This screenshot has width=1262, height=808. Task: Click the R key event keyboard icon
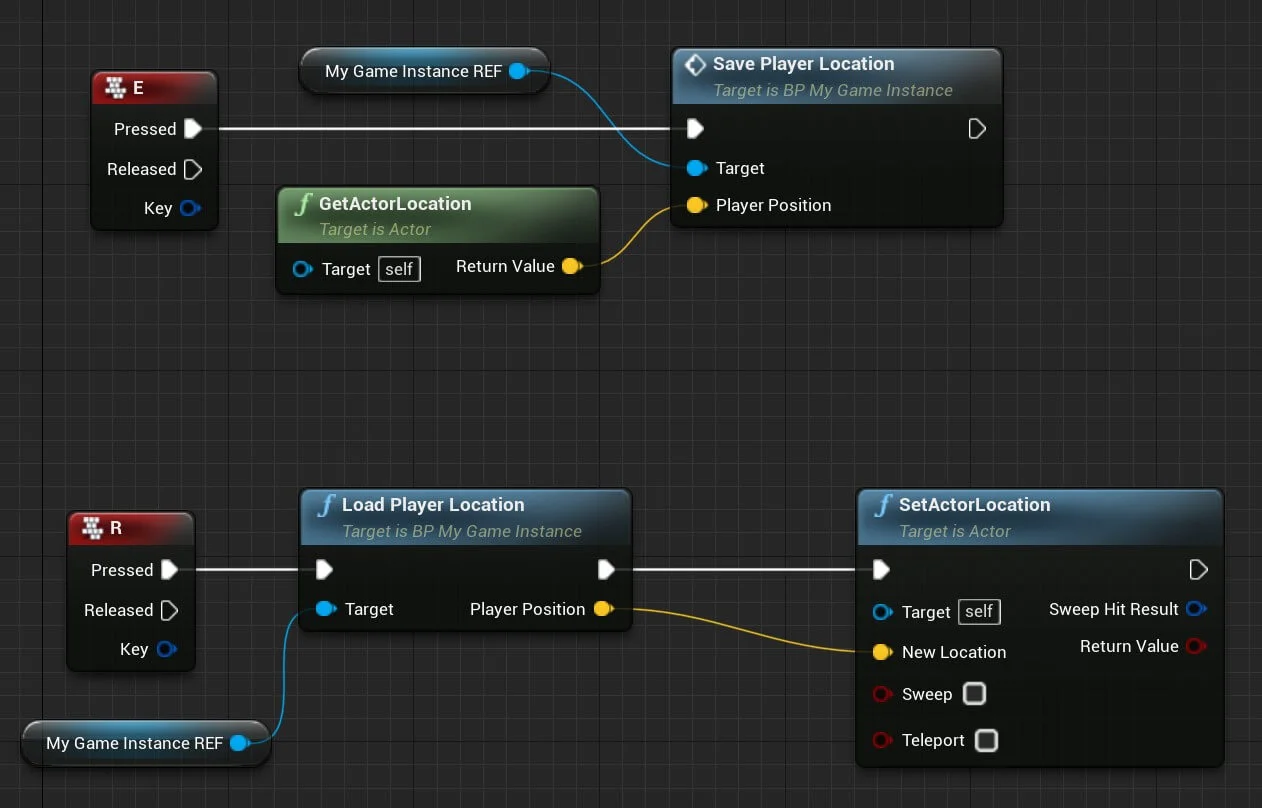92,527
